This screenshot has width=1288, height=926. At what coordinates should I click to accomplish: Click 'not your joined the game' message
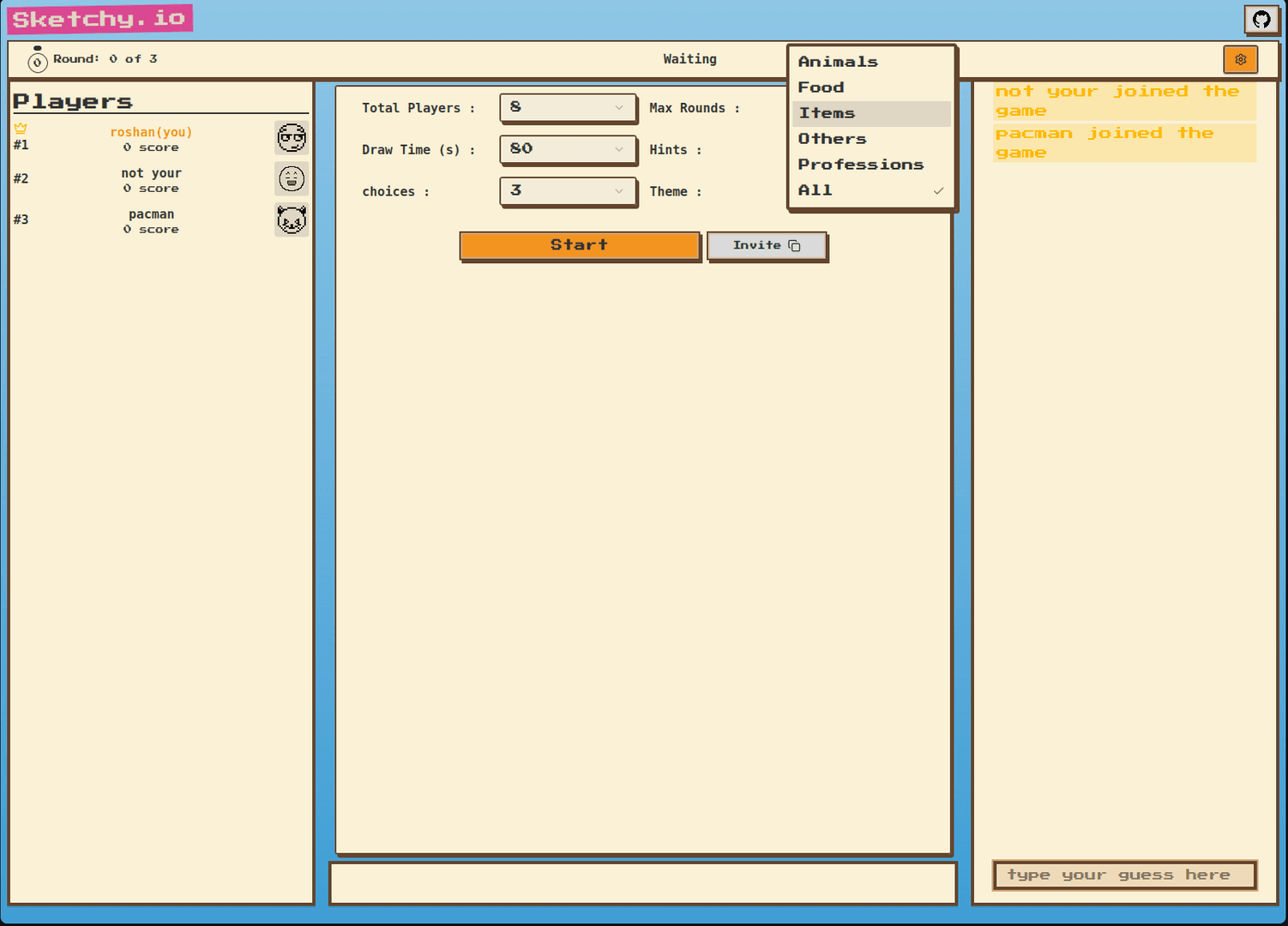1124,101
